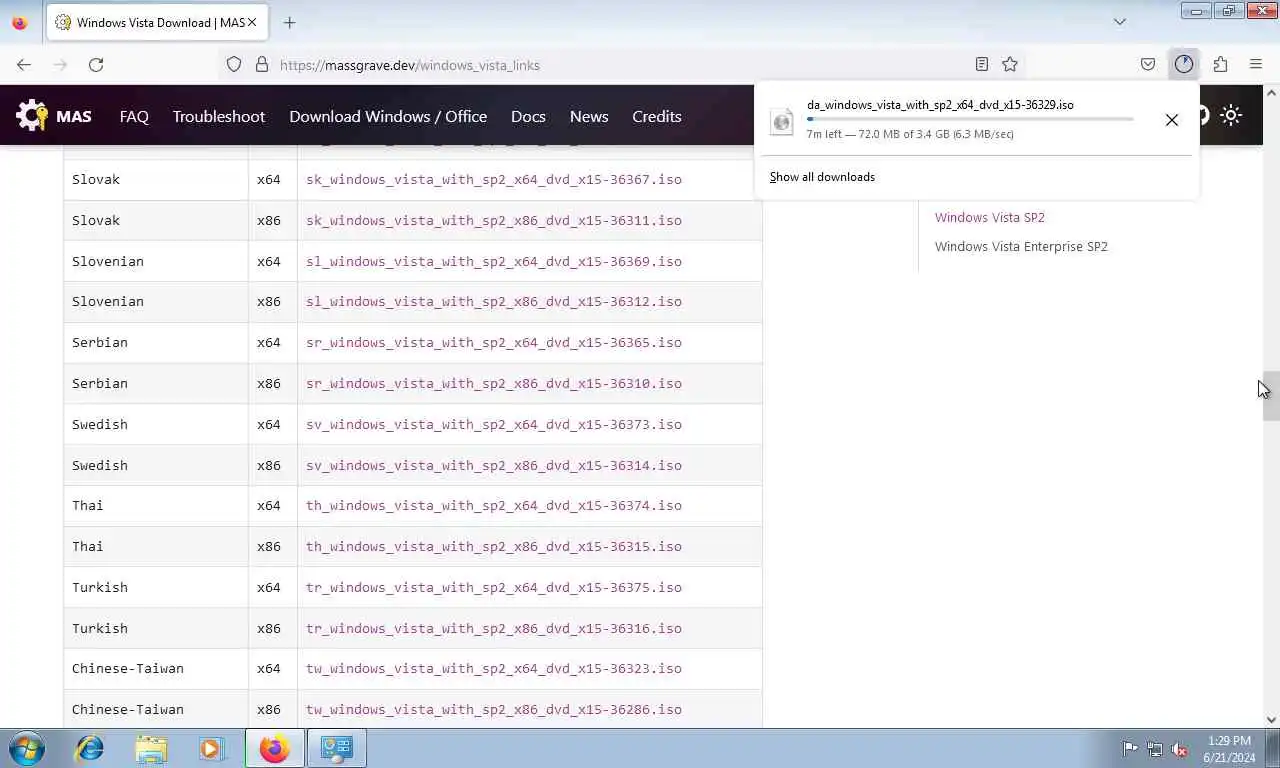The image size is (1280, 768).
Task: Download sk_windows_vista x86 36311 ISO
Action: coord(494,220)
